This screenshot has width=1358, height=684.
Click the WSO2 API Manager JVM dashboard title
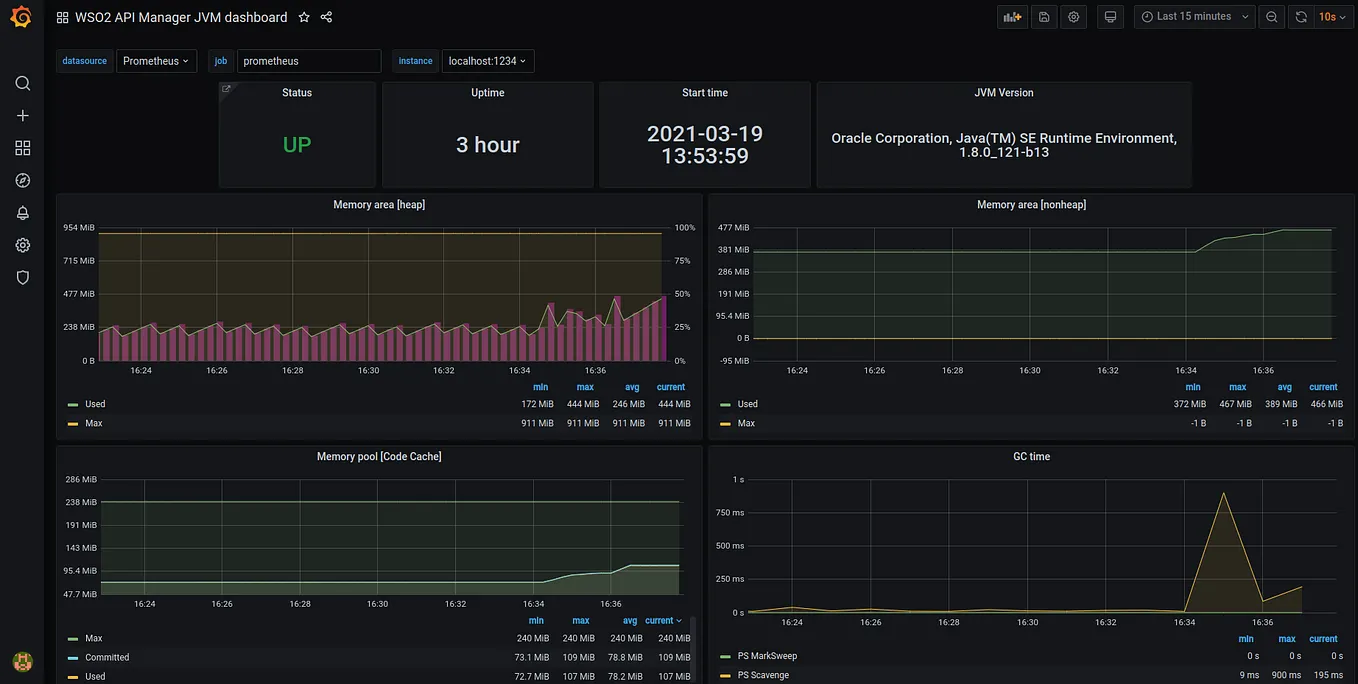click(181, 17)
